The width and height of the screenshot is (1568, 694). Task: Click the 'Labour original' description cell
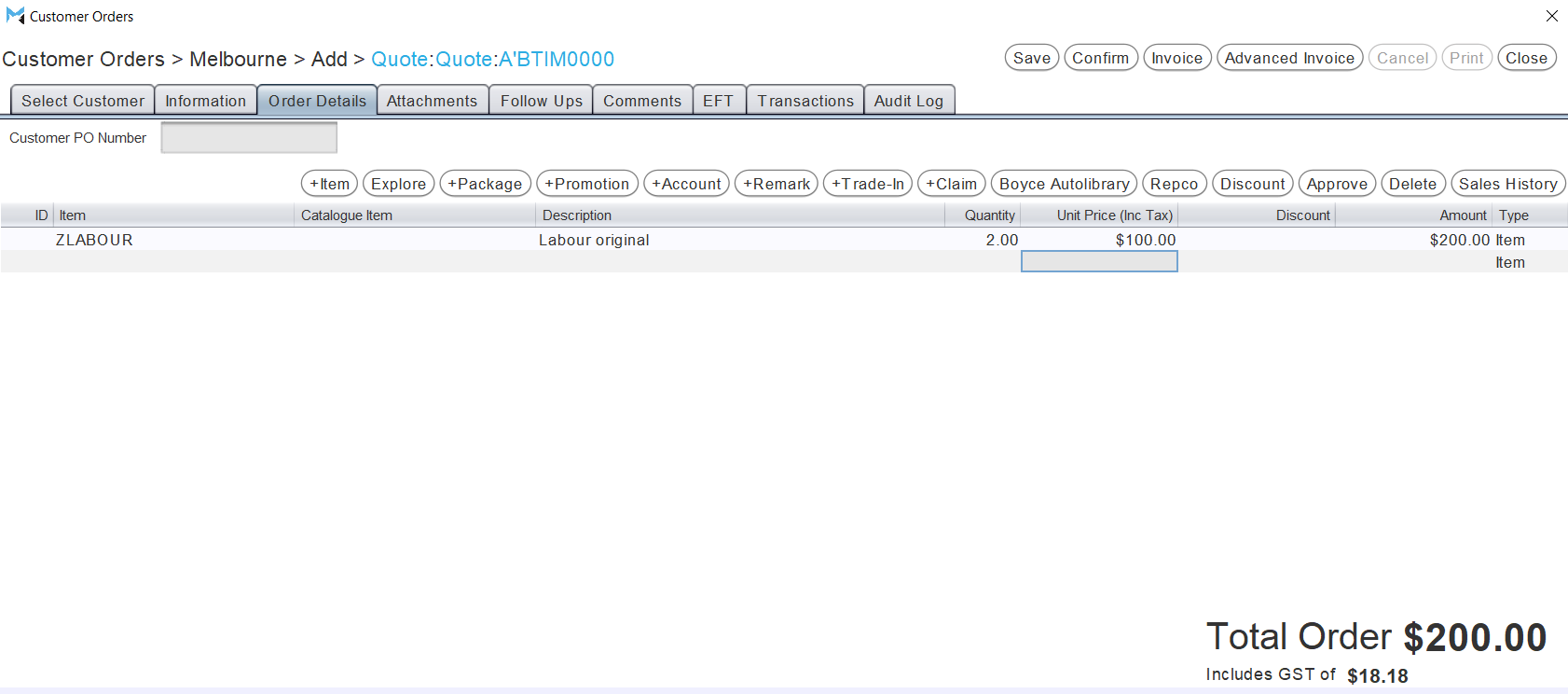[x=740, y=240]
